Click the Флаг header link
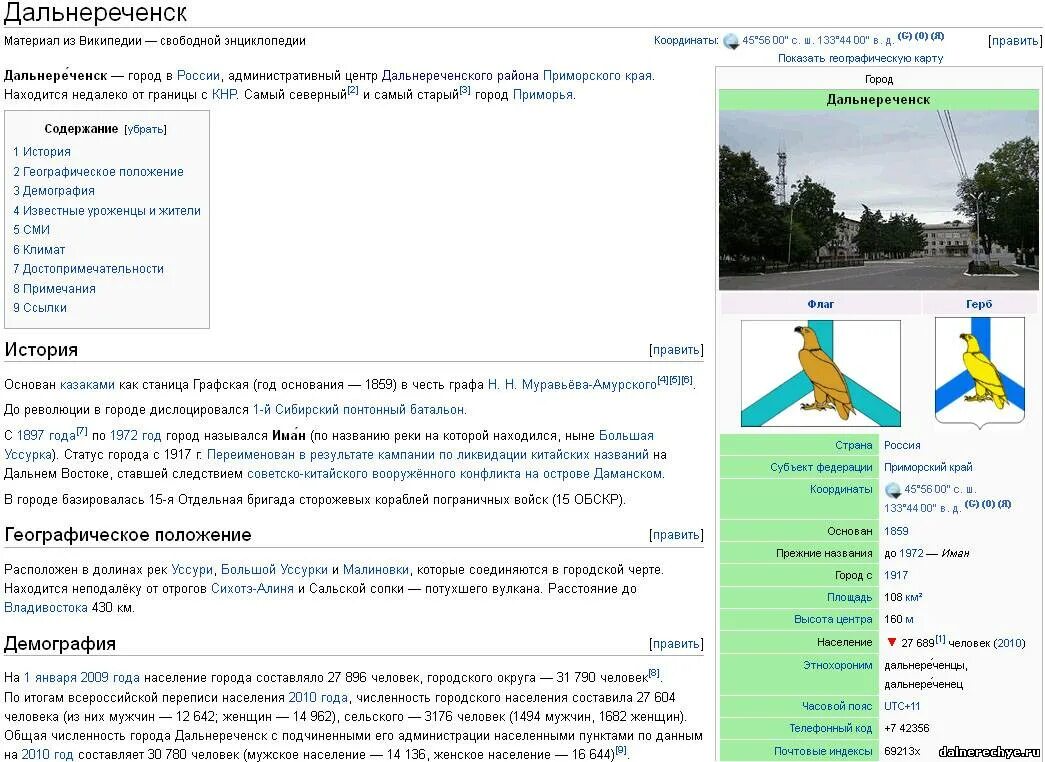The width and height of the screenshot is (1045, 762). 820,304
